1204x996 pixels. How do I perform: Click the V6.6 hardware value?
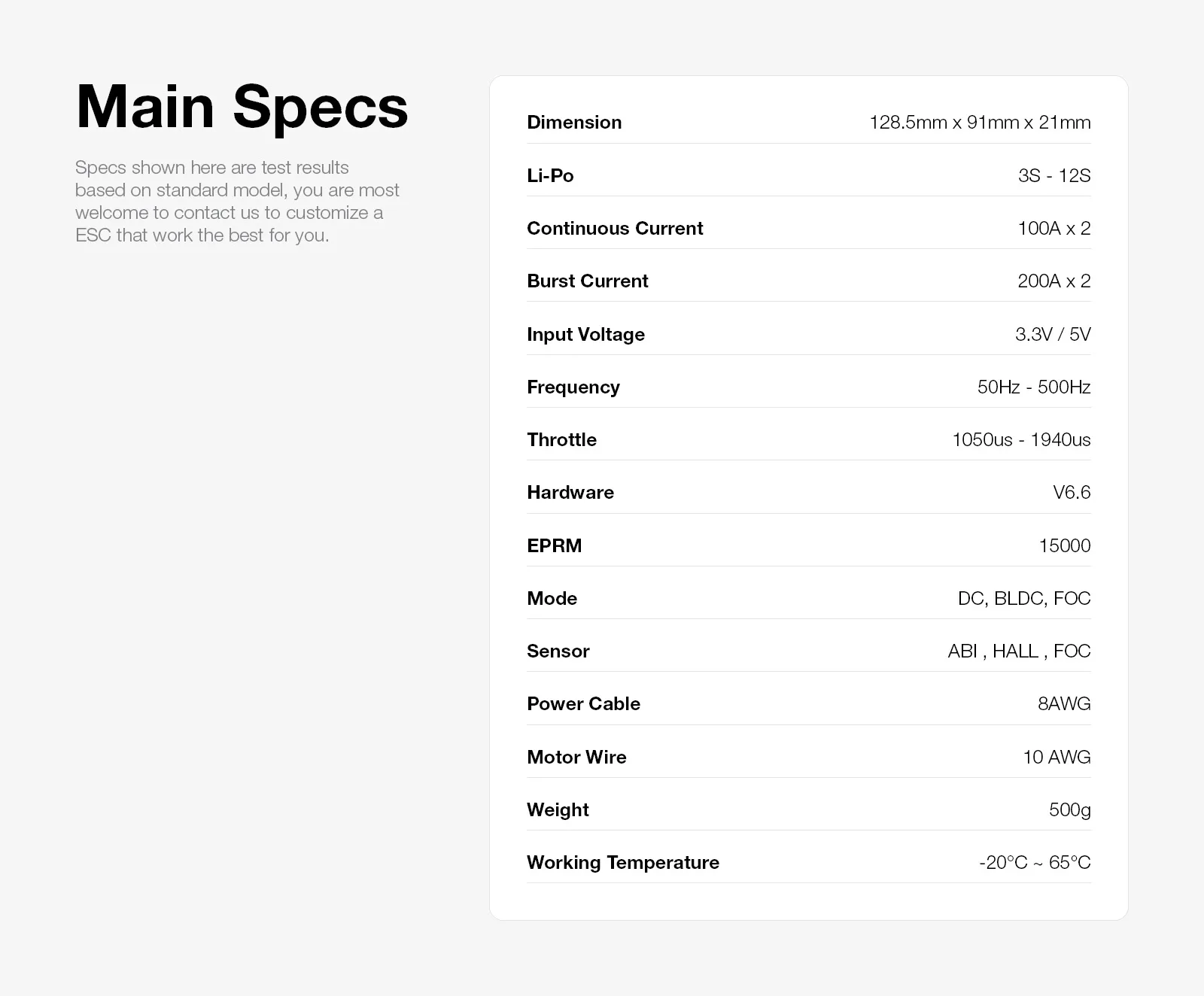pyautogui.click(x=1072, y=492)
